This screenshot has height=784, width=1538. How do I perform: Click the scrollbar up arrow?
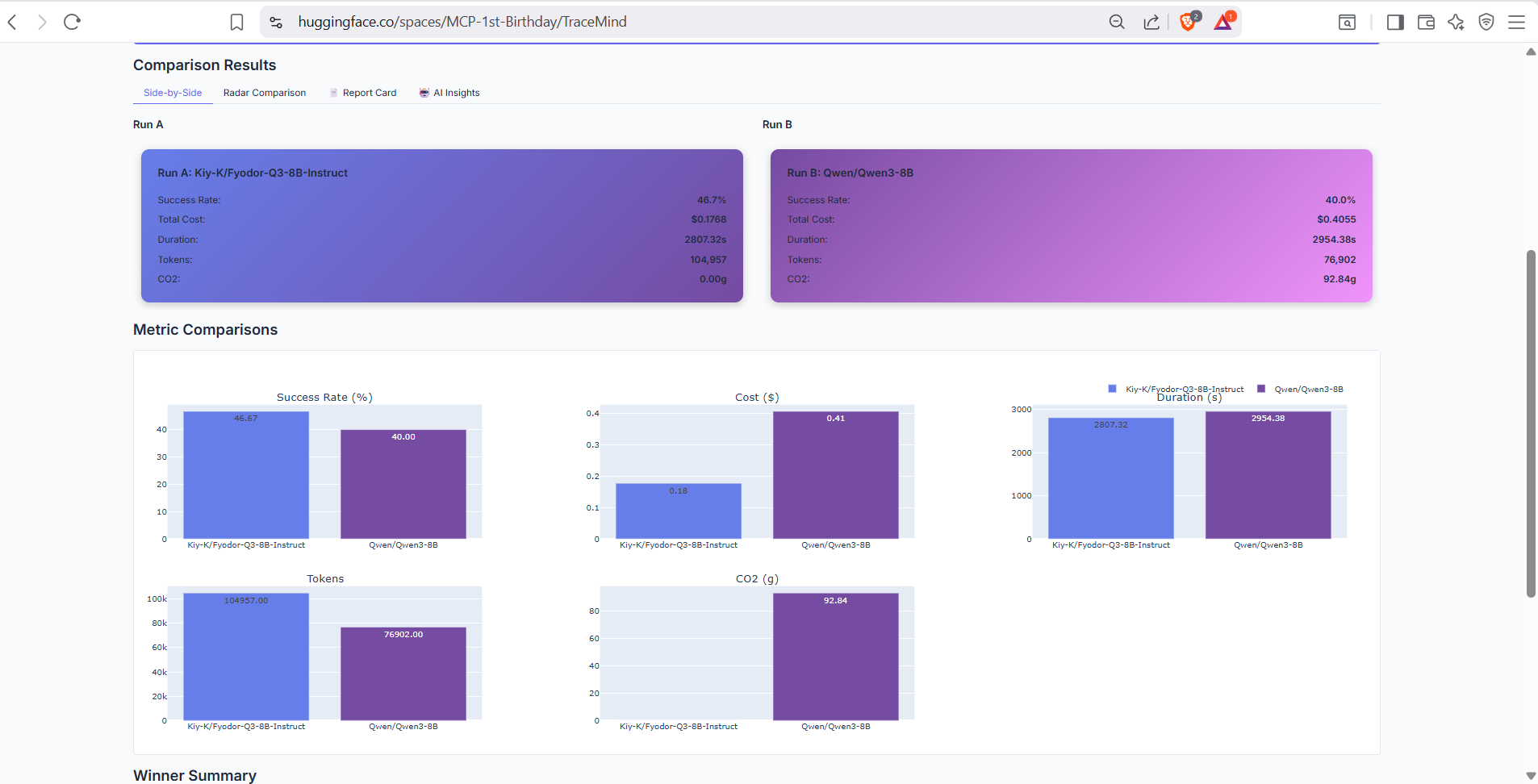pos(1531,52)
